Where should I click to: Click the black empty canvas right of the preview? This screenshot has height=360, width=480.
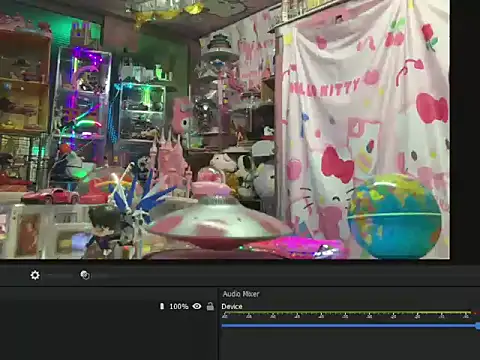(x=465, y=130)
